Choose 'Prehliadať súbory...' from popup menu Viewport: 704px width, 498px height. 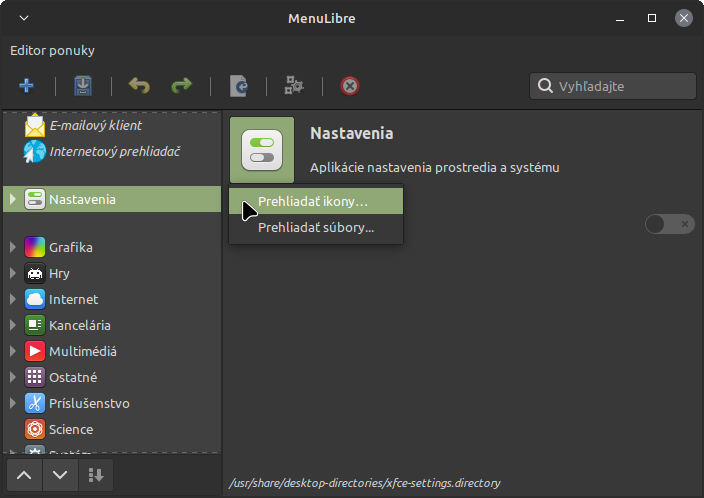(x=316, y=227)
